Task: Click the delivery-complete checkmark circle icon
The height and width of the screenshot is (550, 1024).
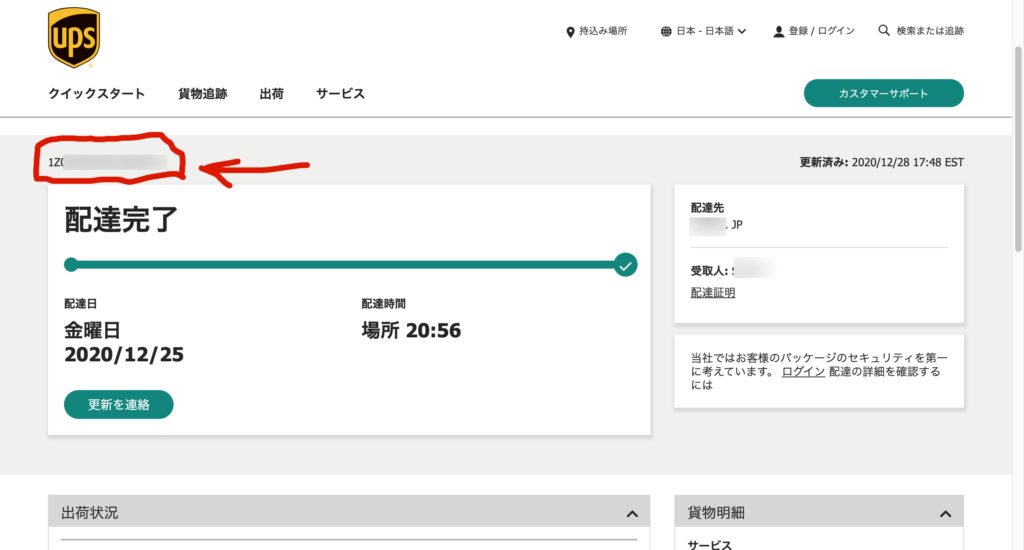Action: 625,265
